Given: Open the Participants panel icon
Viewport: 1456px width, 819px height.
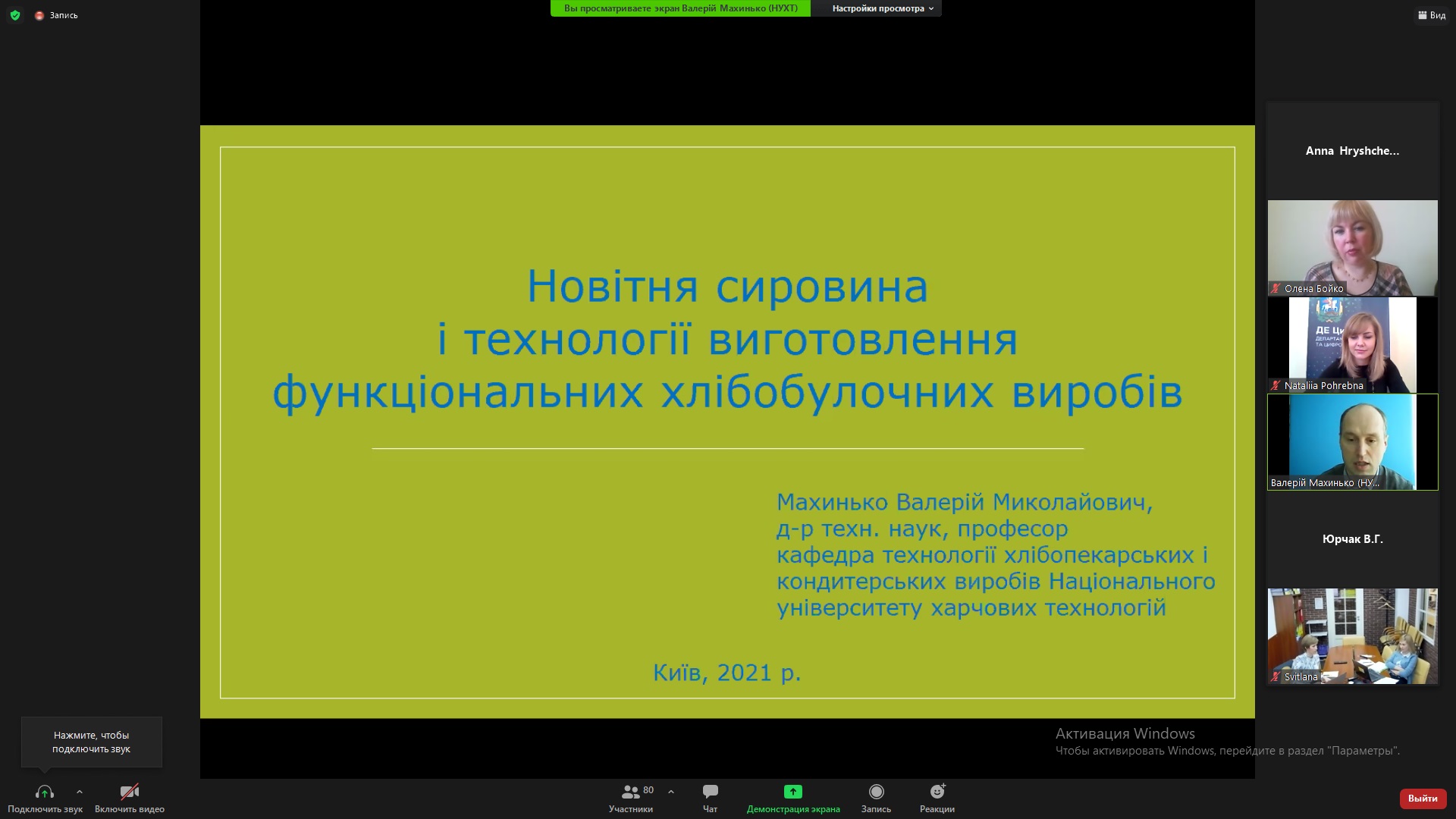Looking at the screenshot, I should [630, 792].
